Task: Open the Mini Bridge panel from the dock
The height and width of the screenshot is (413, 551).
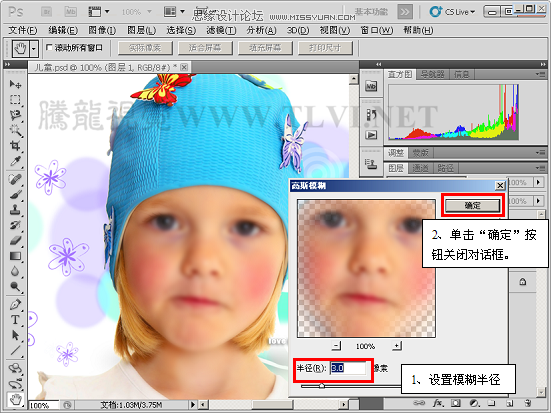Action: (371, 86)
